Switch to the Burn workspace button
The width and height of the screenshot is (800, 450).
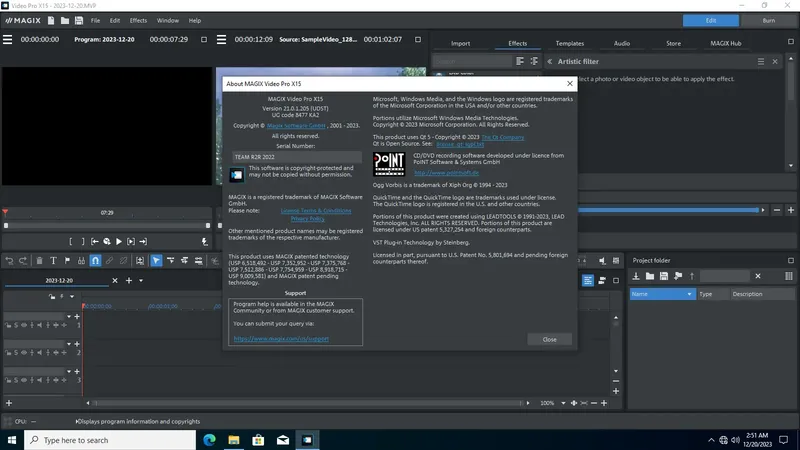point(769,20)
